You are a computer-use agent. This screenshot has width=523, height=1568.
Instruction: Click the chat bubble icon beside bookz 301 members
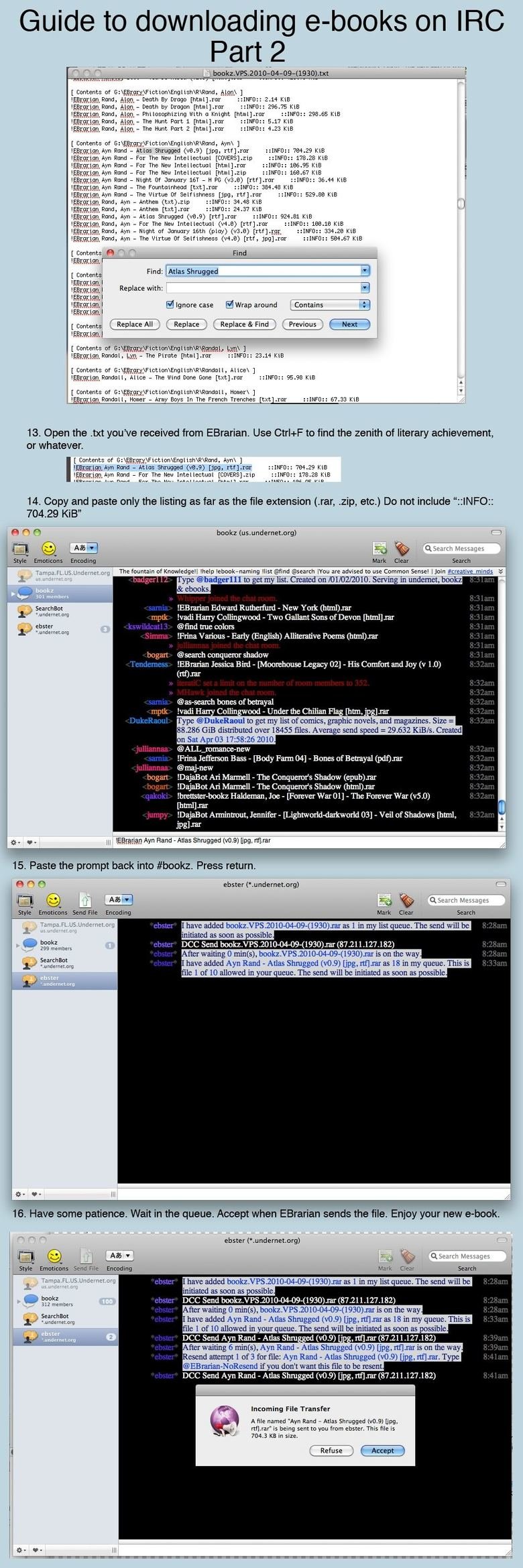[25, 593]
